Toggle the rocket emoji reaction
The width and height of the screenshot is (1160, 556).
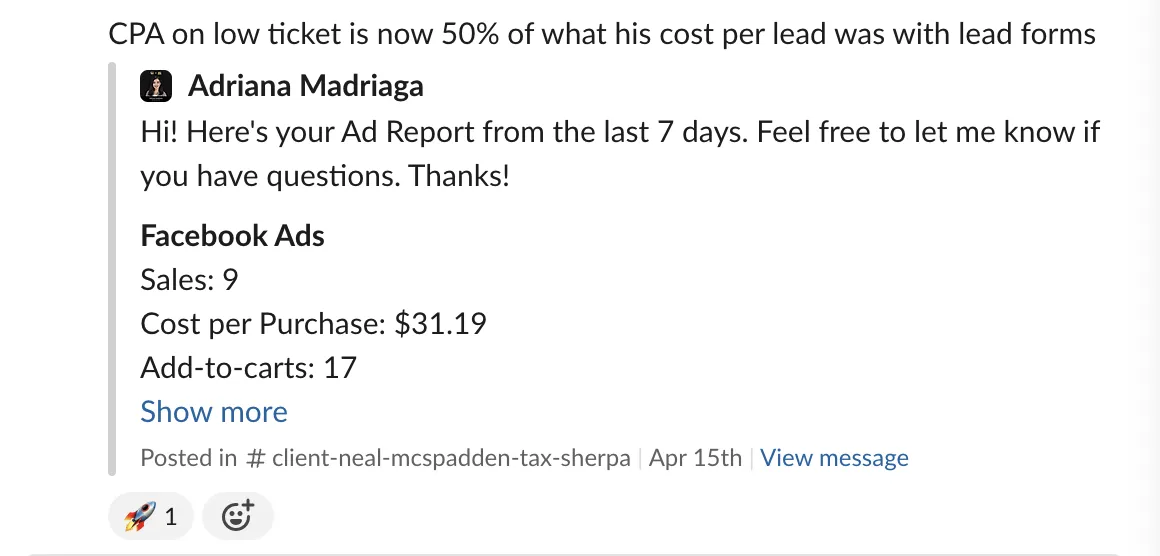click(x=151, y=516)
